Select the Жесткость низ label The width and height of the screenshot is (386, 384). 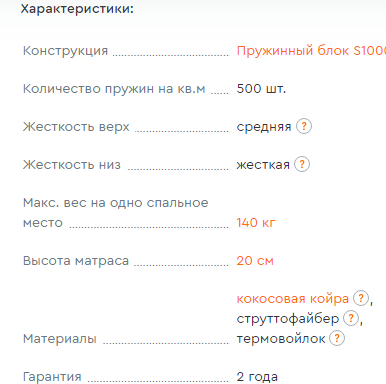click(x=72, y=165)
